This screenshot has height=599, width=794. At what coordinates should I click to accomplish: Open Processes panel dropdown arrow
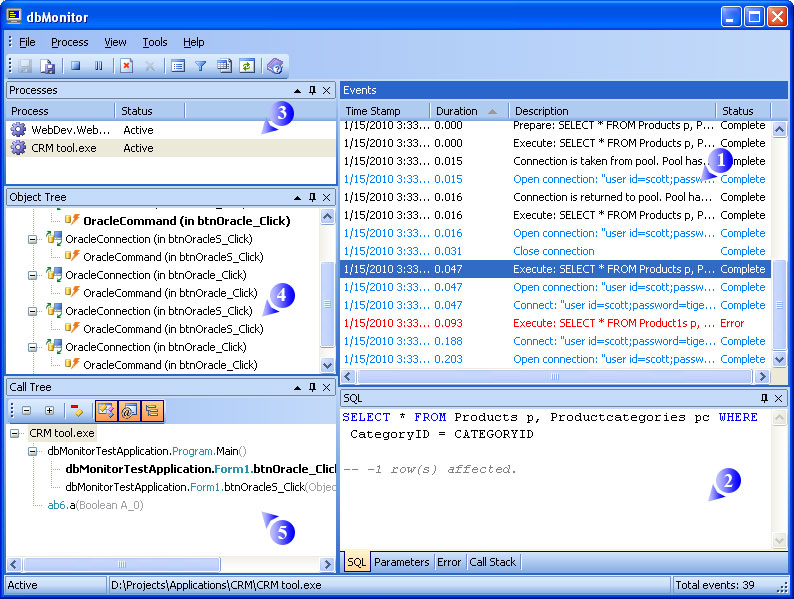pos(298,91)
